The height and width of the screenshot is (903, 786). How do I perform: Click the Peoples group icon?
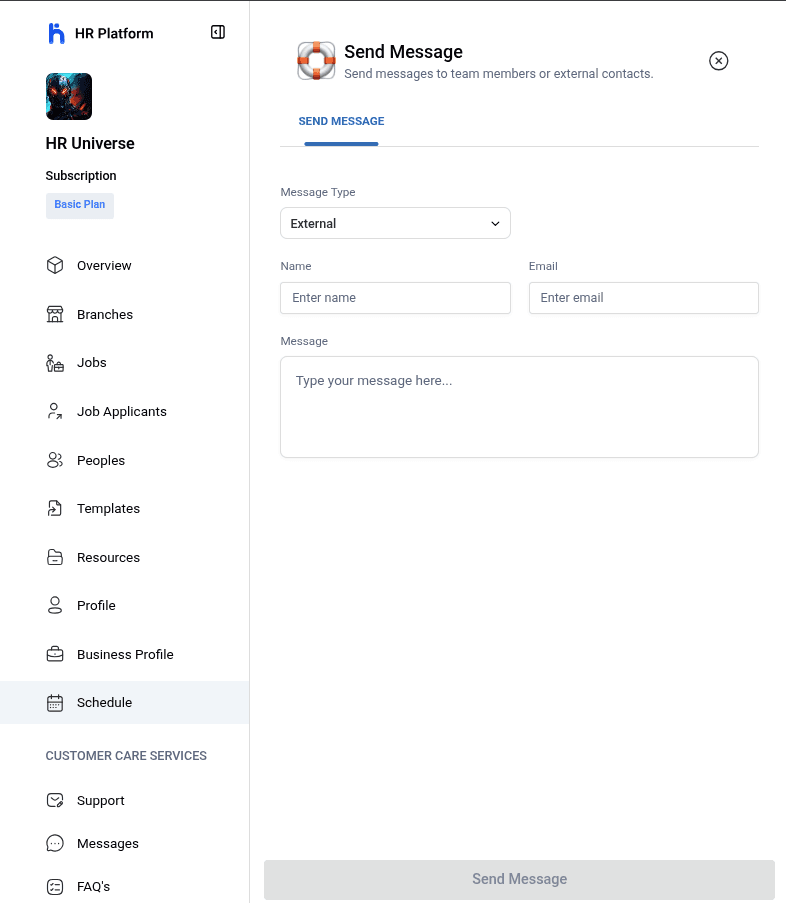click(x=55, y=460)
